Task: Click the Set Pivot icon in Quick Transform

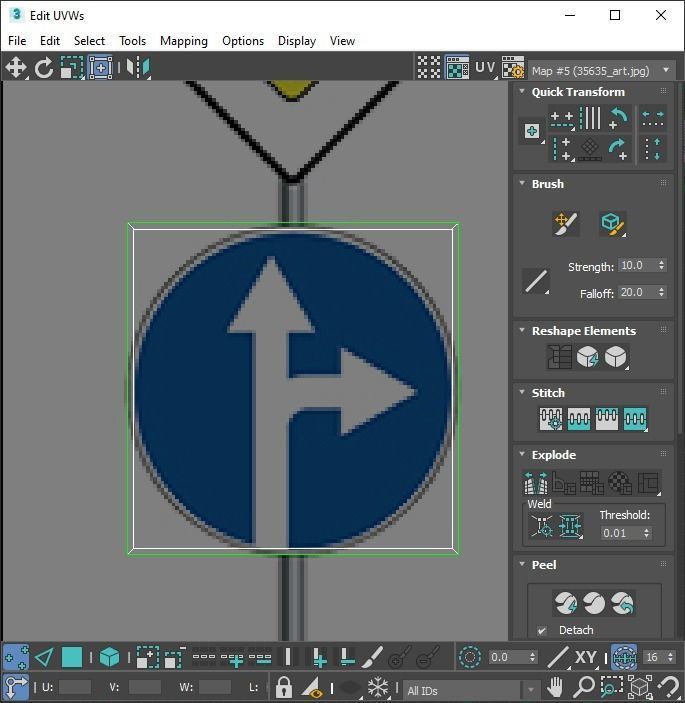Action: [x=532, y=131]
